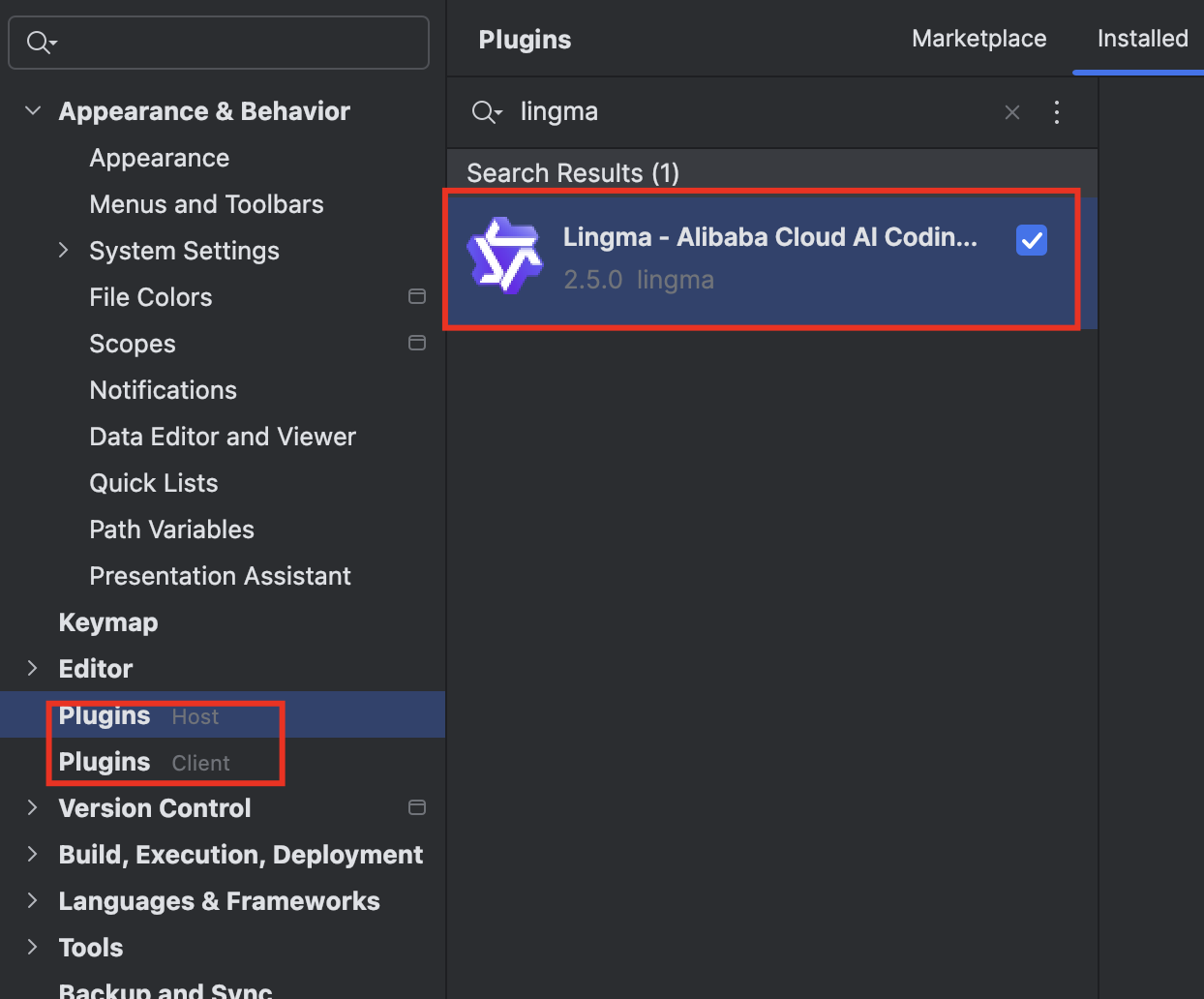Viewport: 1204px width, 999px height.
Task: Click the settings search magnifier icon
Action: [41, 42]
